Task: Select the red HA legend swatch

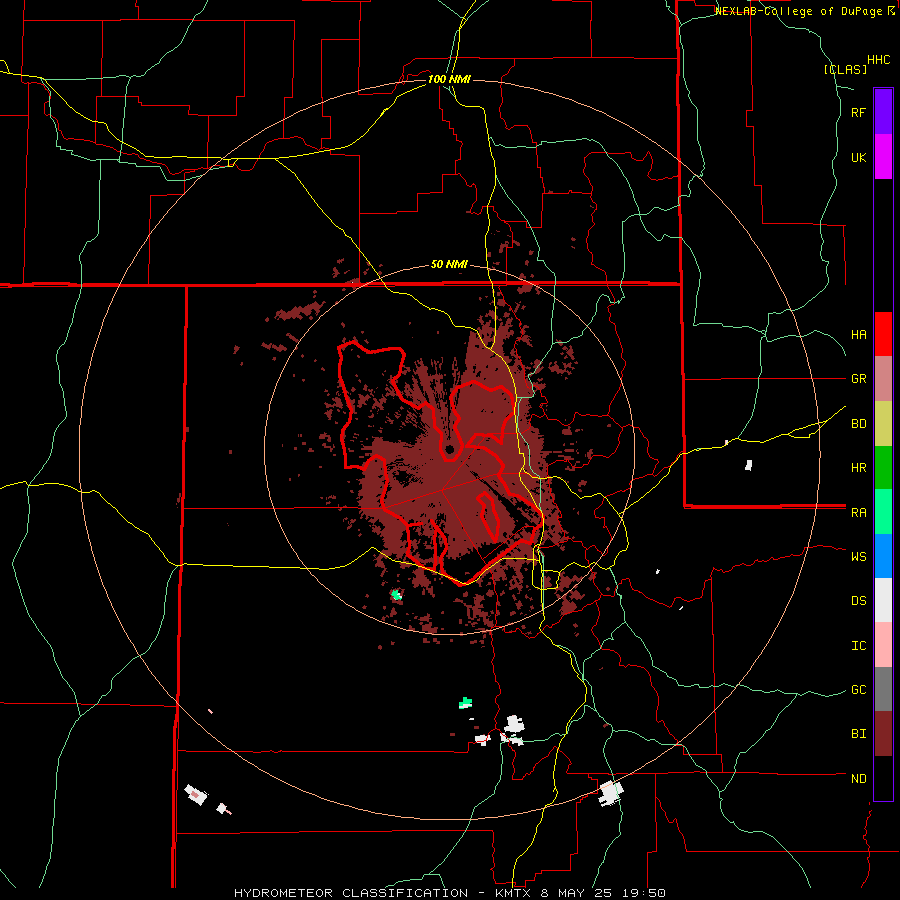Action: click(883, 334)
